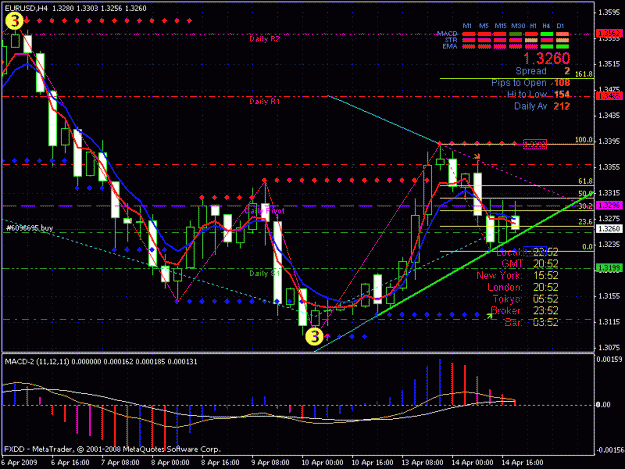Click the yellow circled 3 marker at the 10 Apr low

click(x=314, y=337)
